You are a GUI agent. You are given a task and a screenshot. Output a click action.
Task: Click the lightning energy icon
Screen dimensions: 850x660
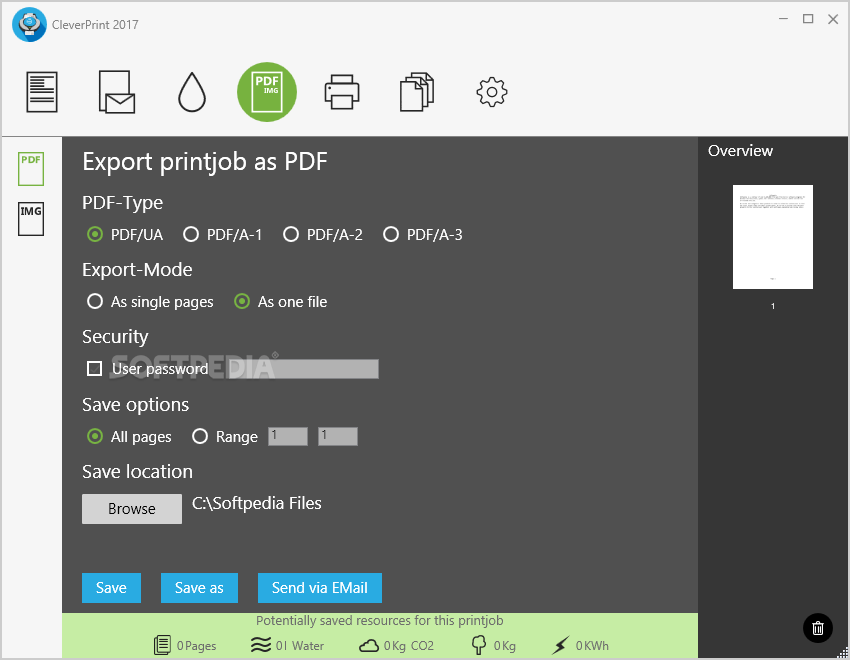click(x=561, y=645)
